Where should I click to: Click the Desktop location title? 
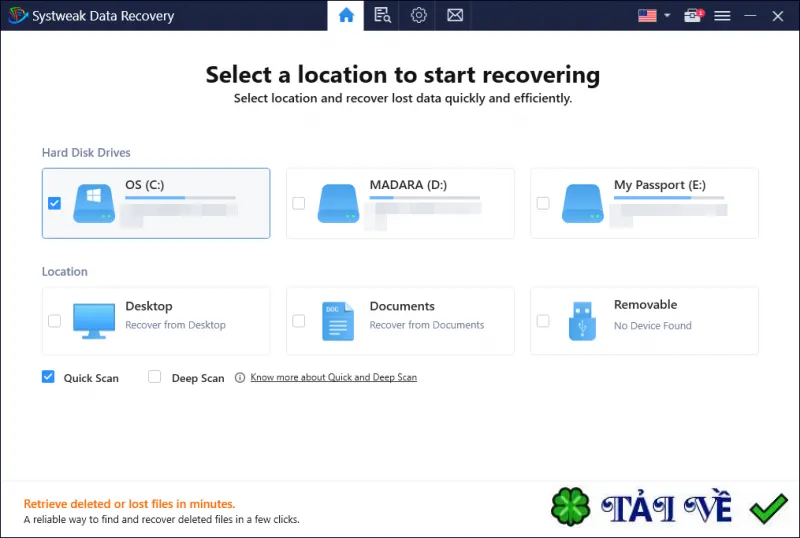(149, 306)
